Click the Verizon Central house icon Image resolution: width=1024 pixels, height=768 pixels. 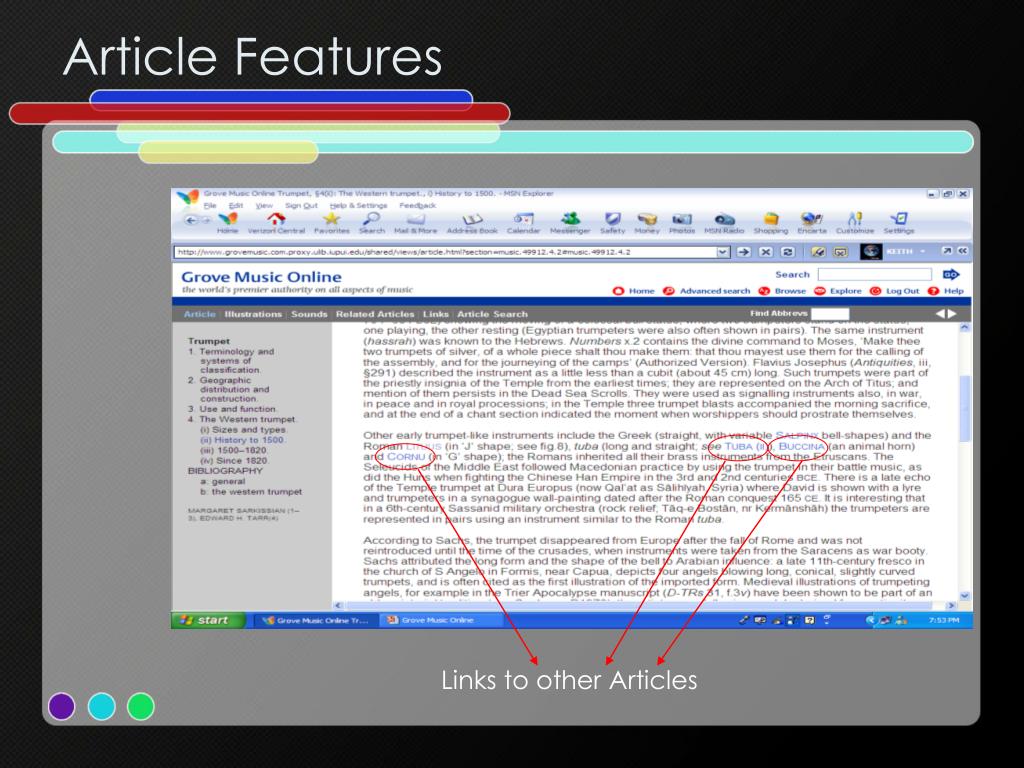[x=276, y=219]
